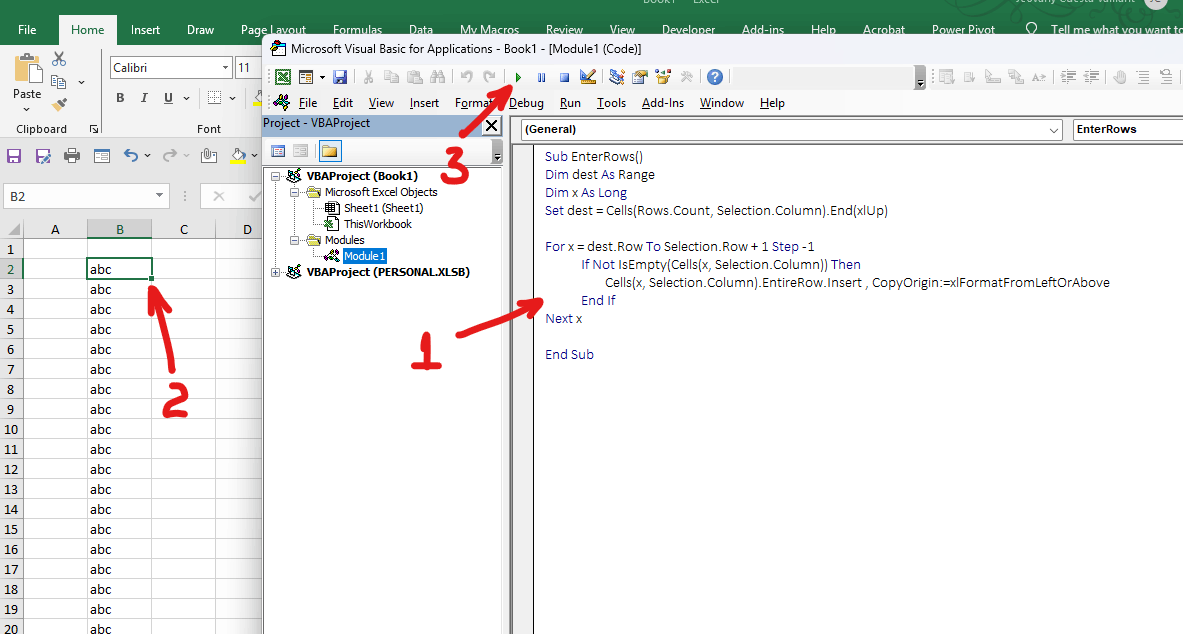
Task: Click View Code icon in Project panel
Action: click(278, 151)
